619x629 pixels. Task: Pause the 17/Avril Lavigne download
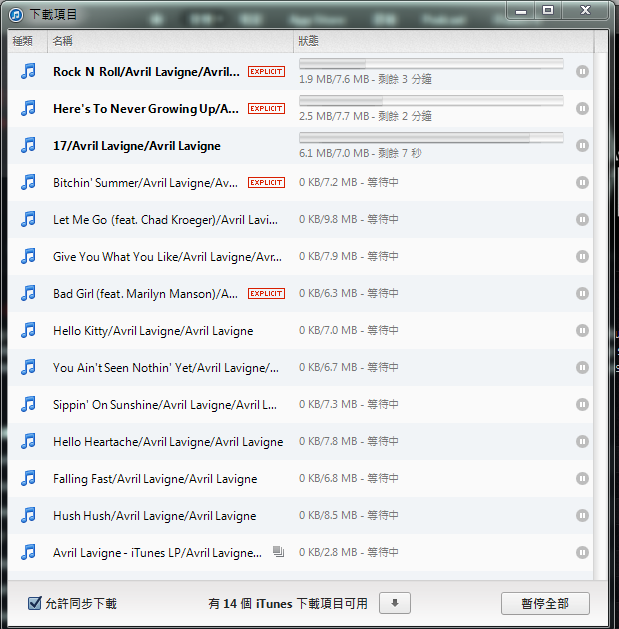click(582, 145)
